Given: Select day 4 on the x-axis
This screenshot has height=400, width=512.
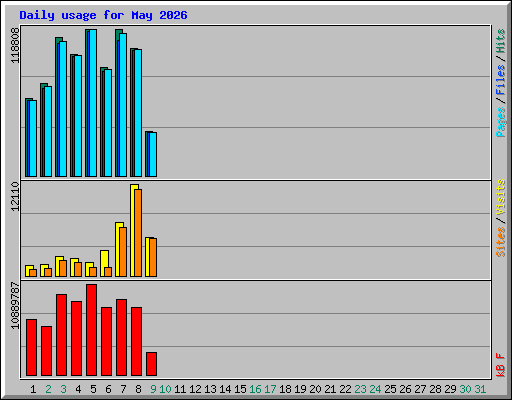Looking at the screenshot, I should coord(78,389).
